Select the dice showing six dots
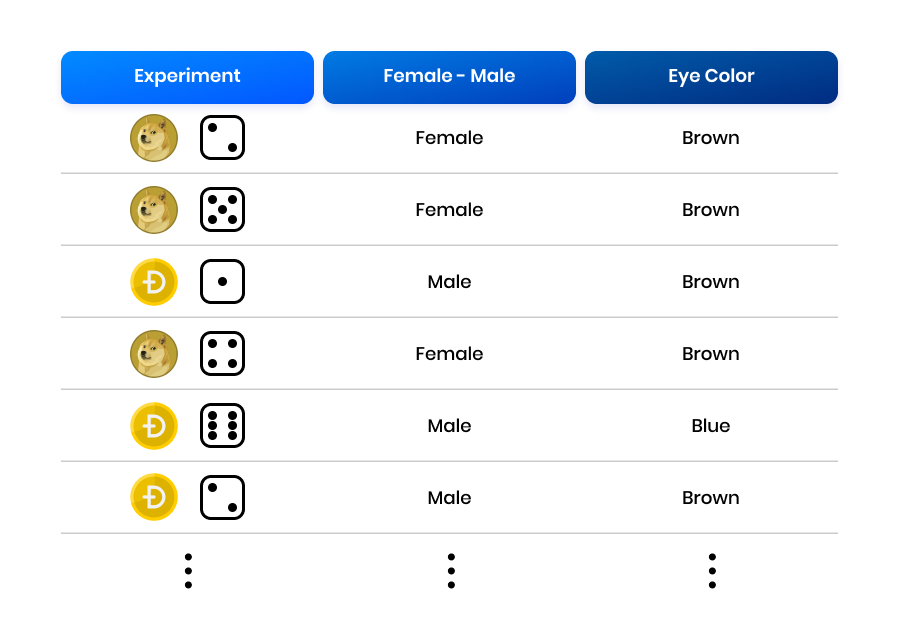Screen dimensions: 900x636 222,426
